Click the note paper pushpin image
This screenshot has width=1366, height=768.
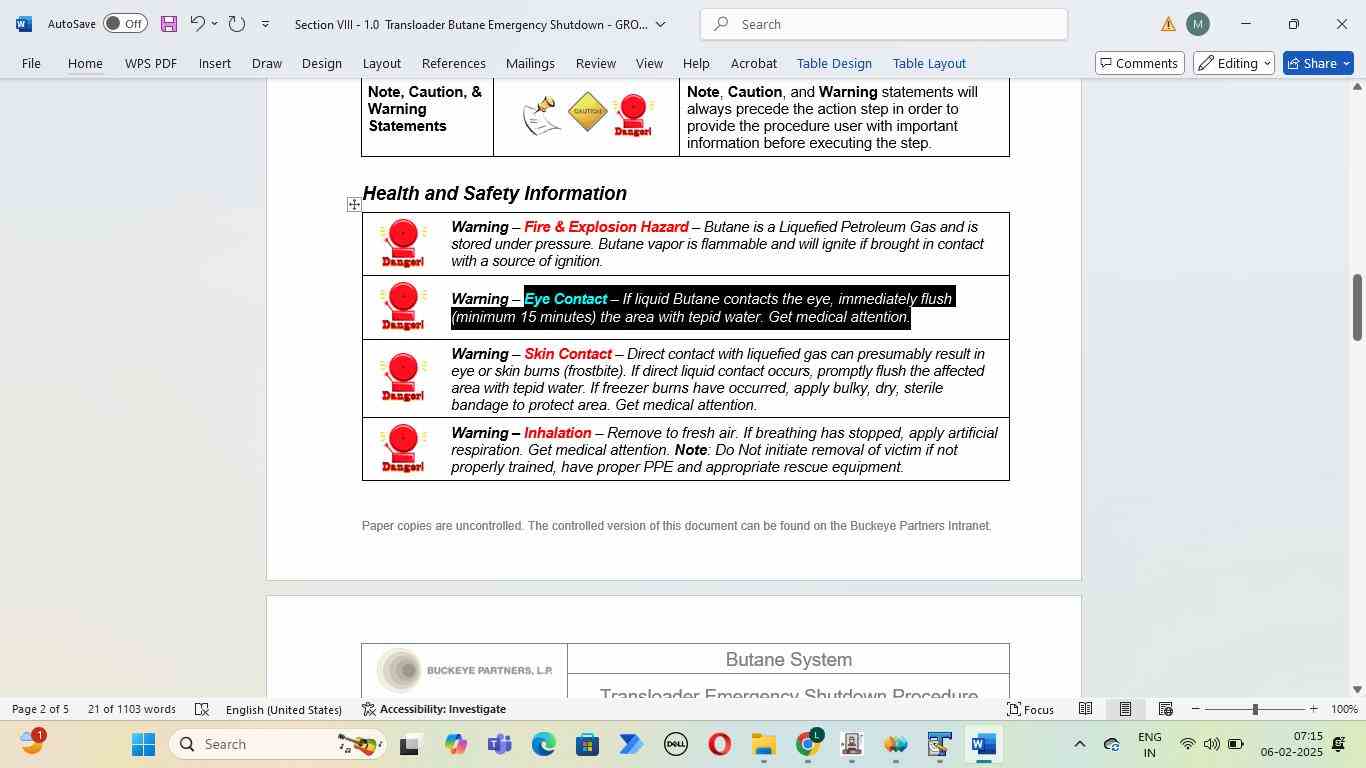(x=541, y=116)
